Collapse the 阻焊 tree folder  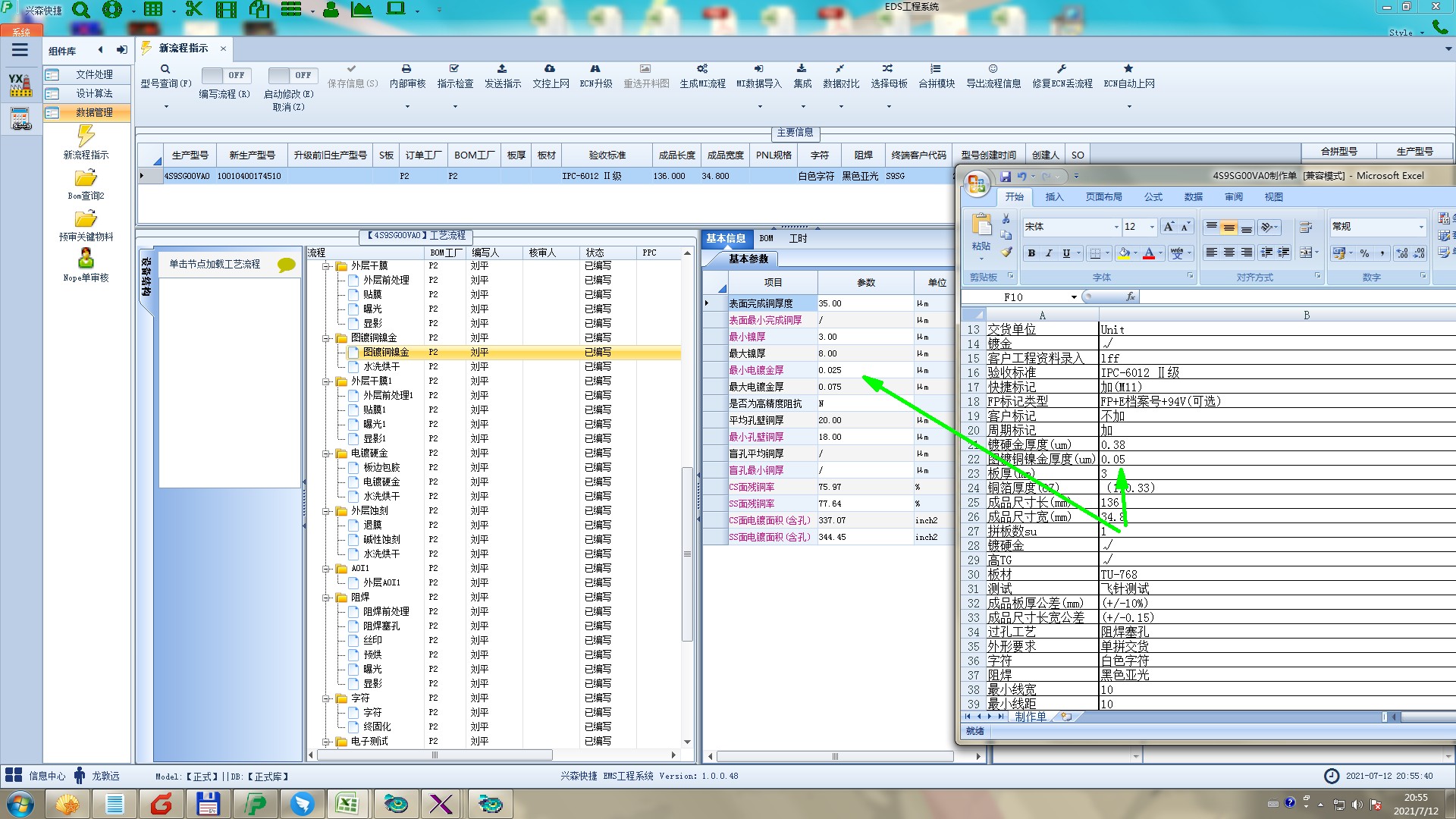(326, 598)
